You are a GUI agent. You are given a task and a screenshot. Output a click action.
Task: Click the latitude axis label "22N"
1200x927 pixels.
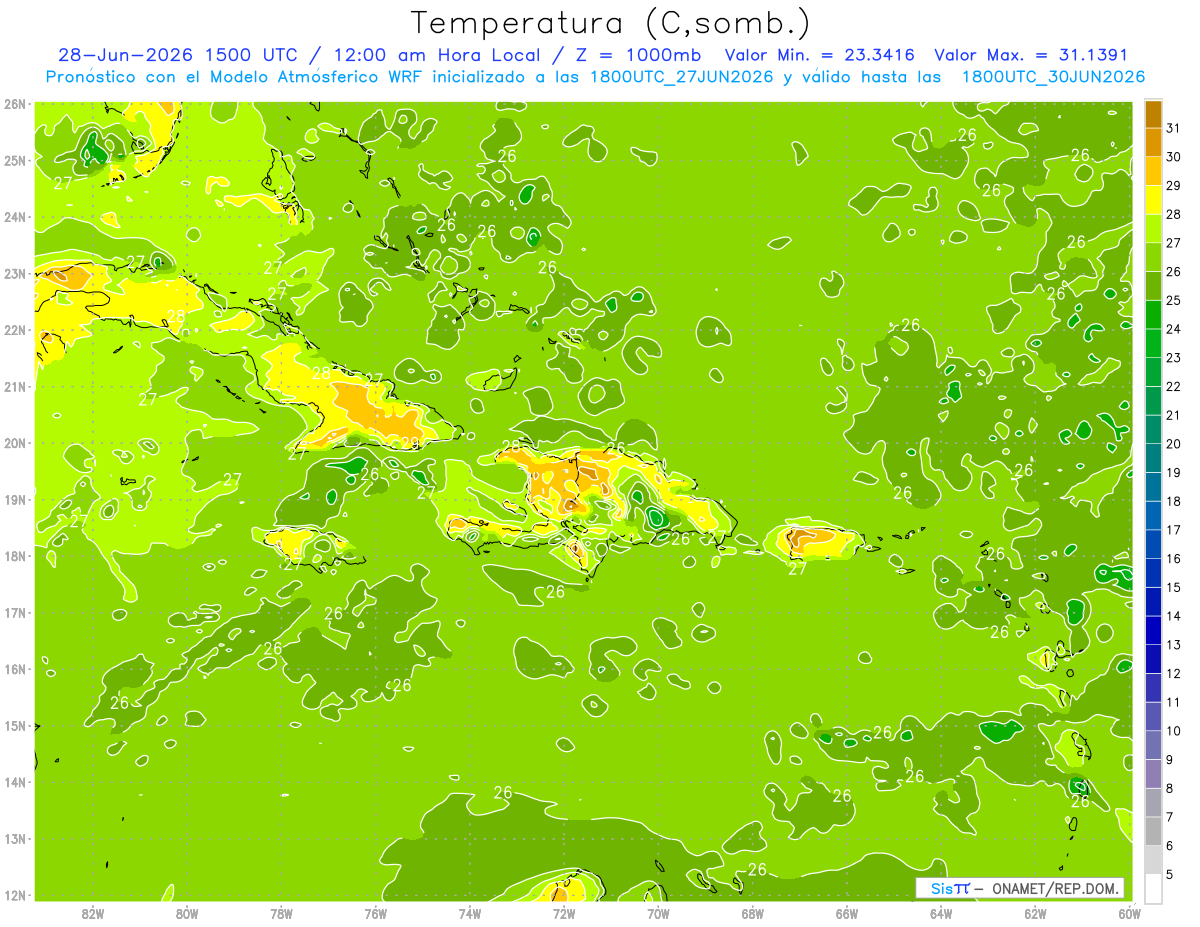15,330
